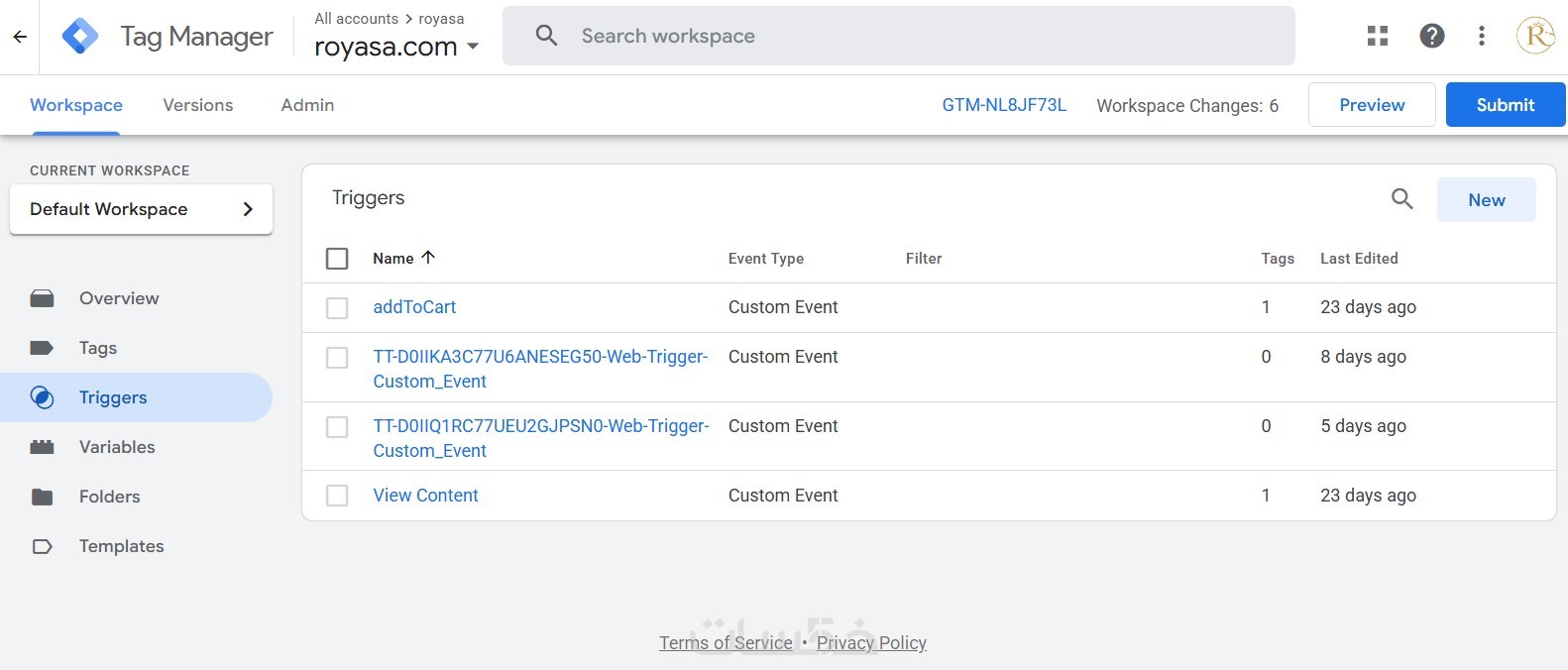This screenshot has width=1568, height=670.
Task: Click the back arrow icon
Action: (x=20, y=37)
